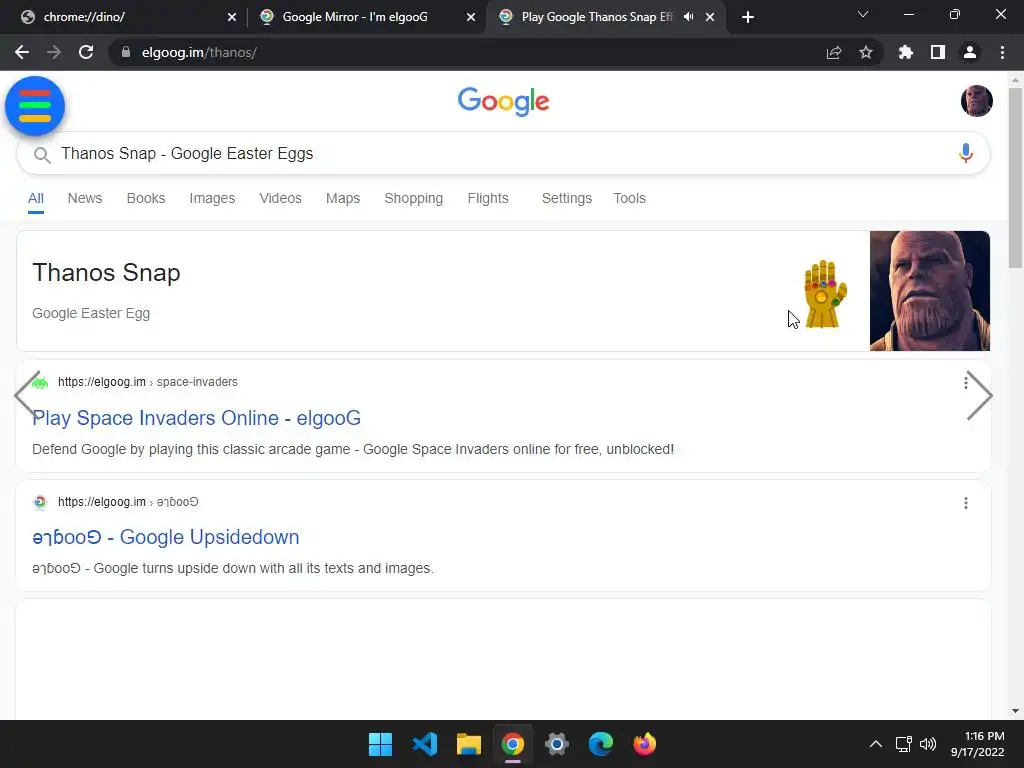This screenshot has width=1024, height=768.
Task: Switch to Google Mirror tab
Action: 367,17
